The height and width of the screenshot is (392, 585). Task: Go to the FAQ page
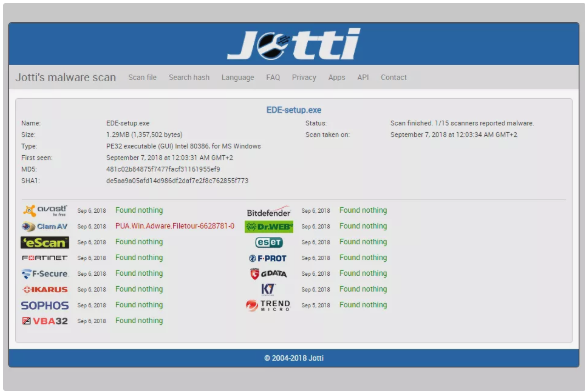coord(273,77)
